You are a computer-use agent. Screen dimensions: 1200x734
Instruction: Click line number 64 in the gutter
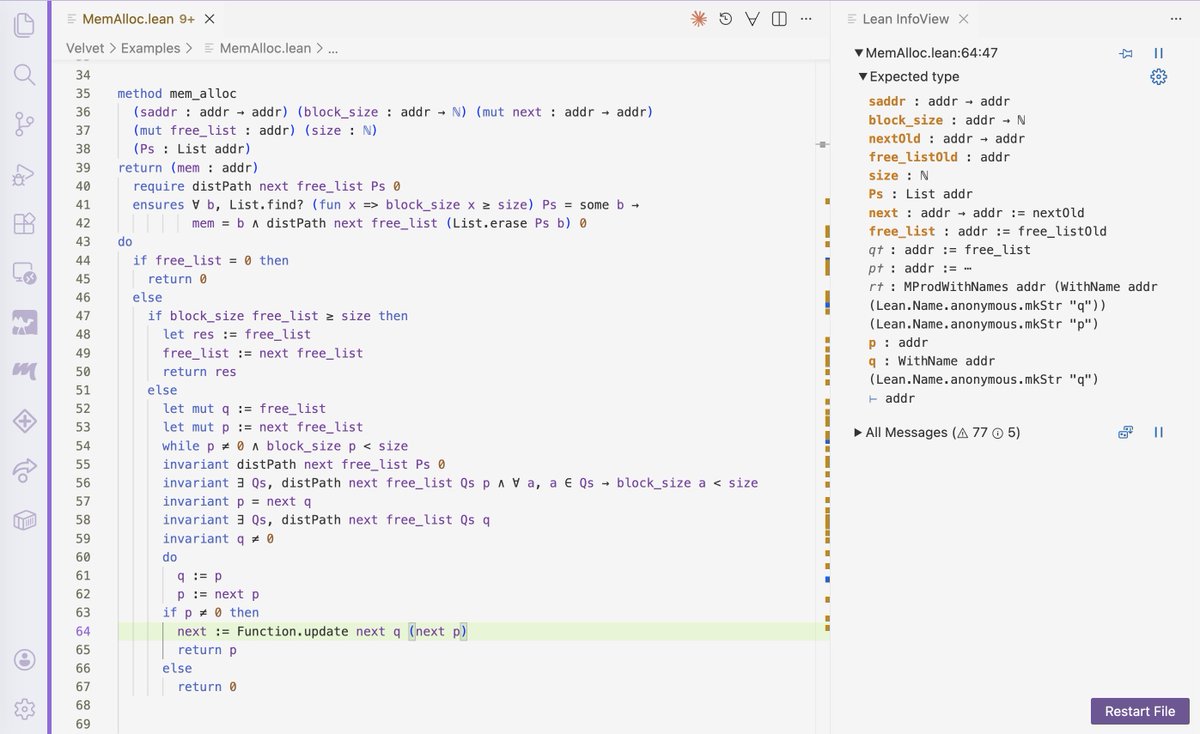click(82, 631)
